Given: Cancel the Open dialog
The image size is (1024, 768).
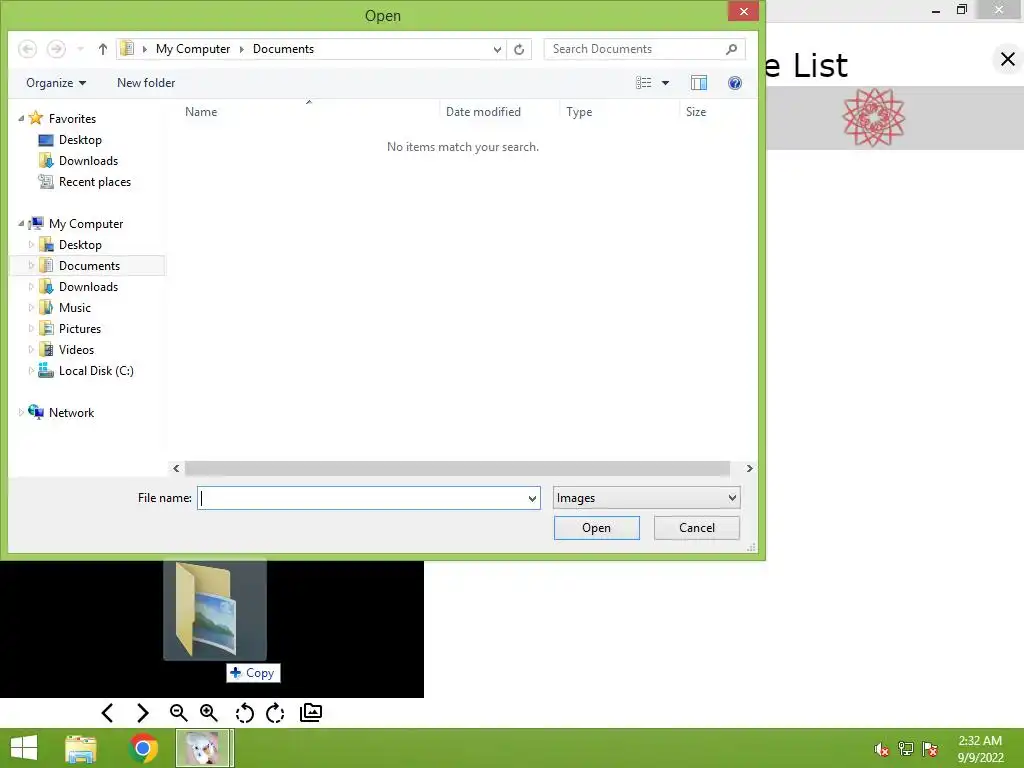Looking at the screenshot, I should click(696, 528).
